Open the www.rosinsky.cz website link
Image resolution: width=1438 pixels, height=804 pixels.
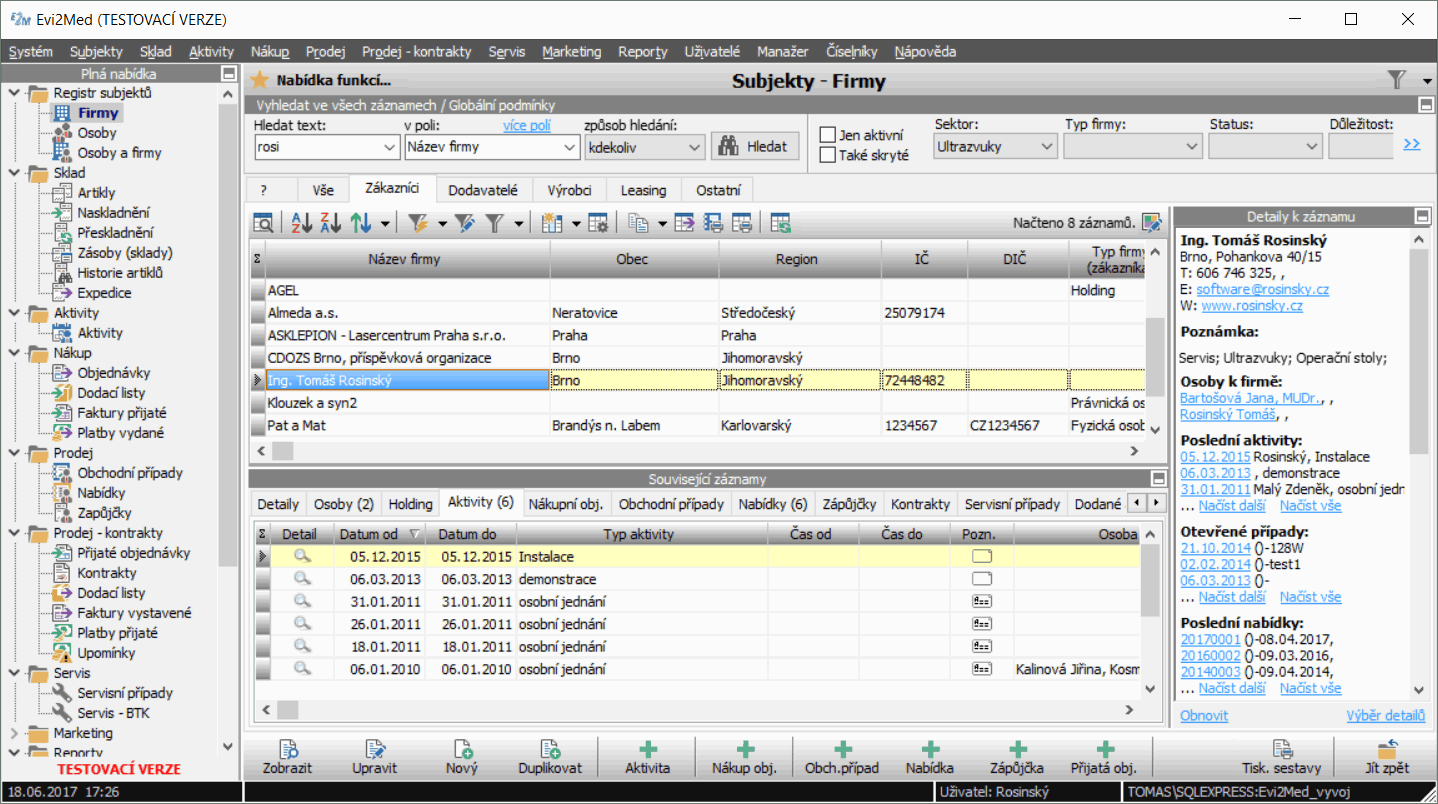(1251, 306)
